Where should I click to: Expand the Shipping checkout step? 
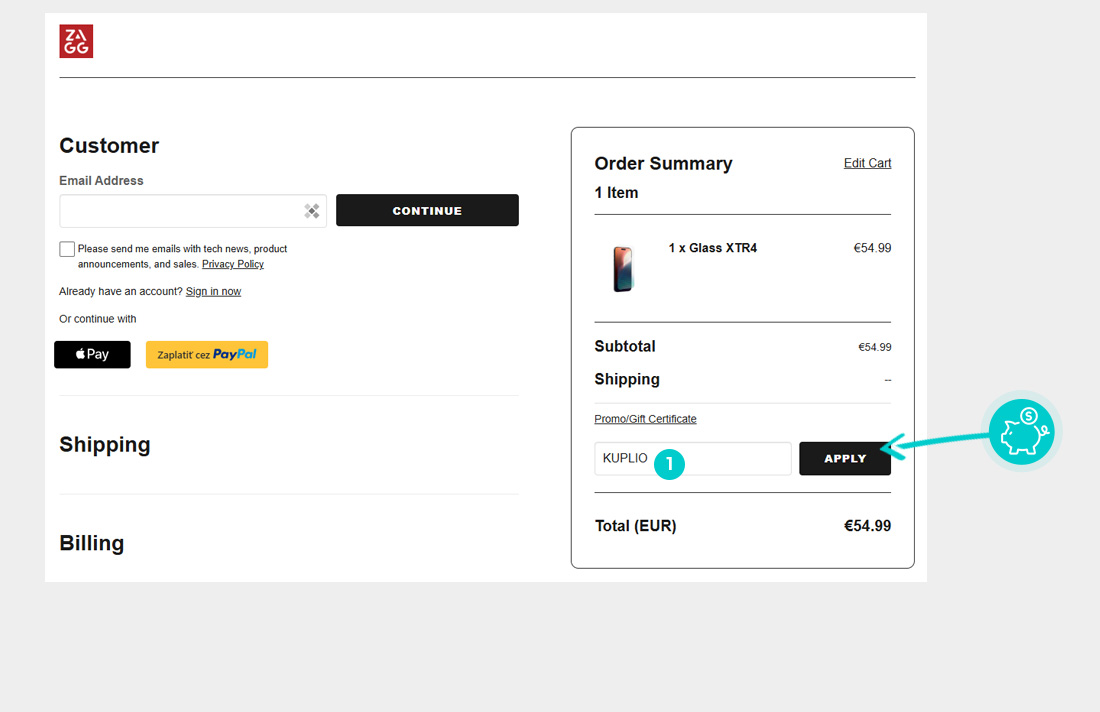click(x=105, y=445)
